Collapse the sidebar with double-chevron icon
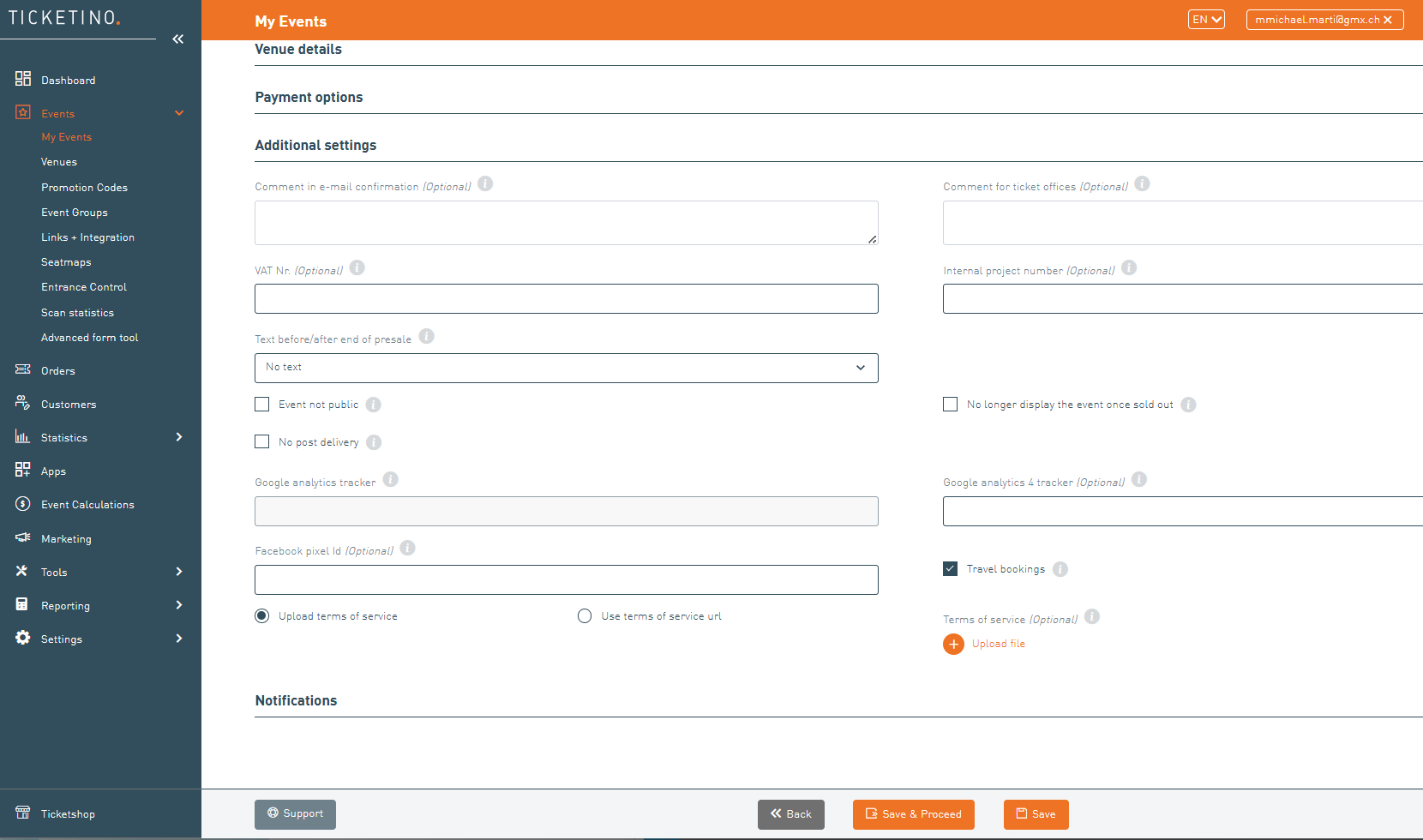1423x840 pixels. coord(177,39)
